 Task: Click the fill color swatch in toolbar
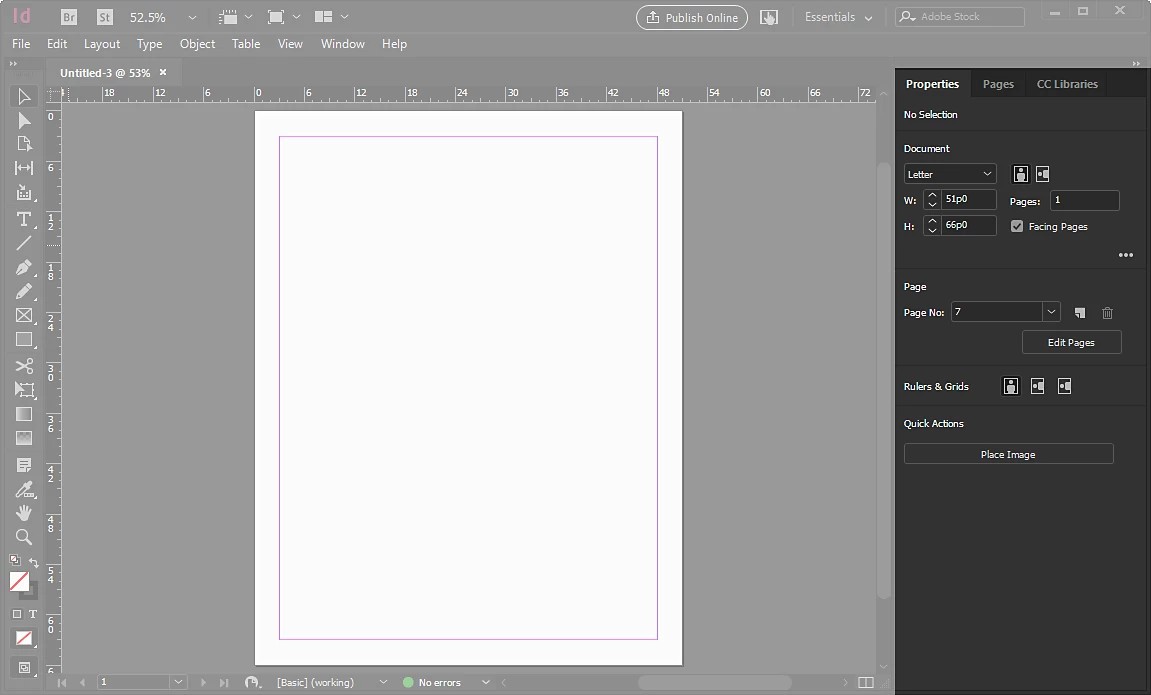point(20,582)
